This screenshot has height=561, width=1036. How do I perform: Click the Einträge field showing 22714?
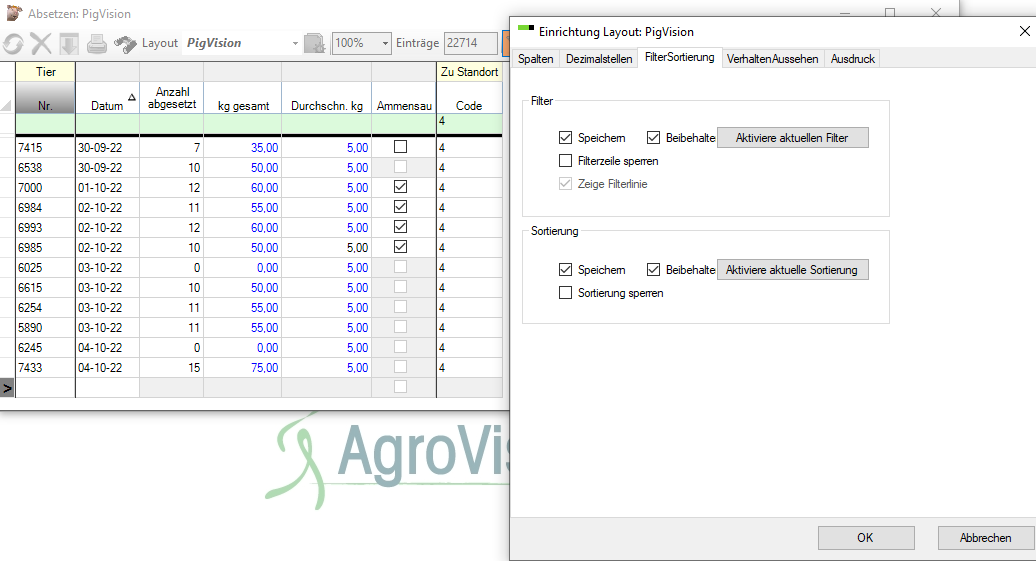470,44
